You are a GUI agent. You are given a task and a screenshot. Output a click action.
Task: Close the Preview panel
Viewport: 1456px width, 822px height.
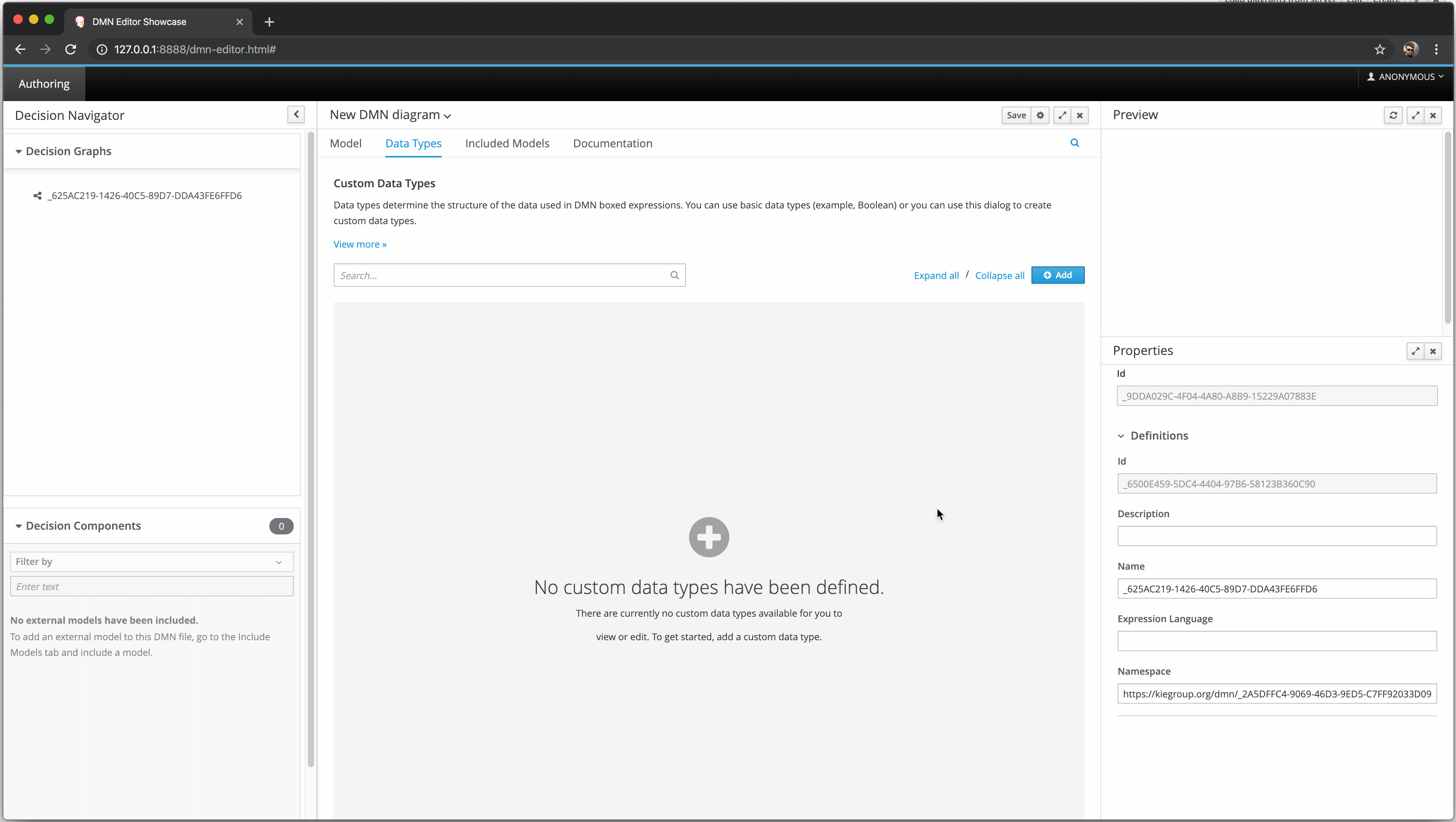(x=1433, y=115)
